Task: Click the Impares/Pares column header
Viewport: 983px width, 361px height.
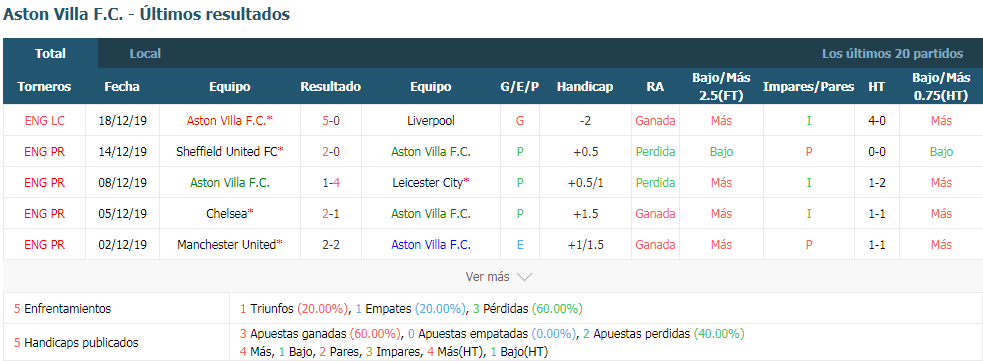Action: pos(808,86)
